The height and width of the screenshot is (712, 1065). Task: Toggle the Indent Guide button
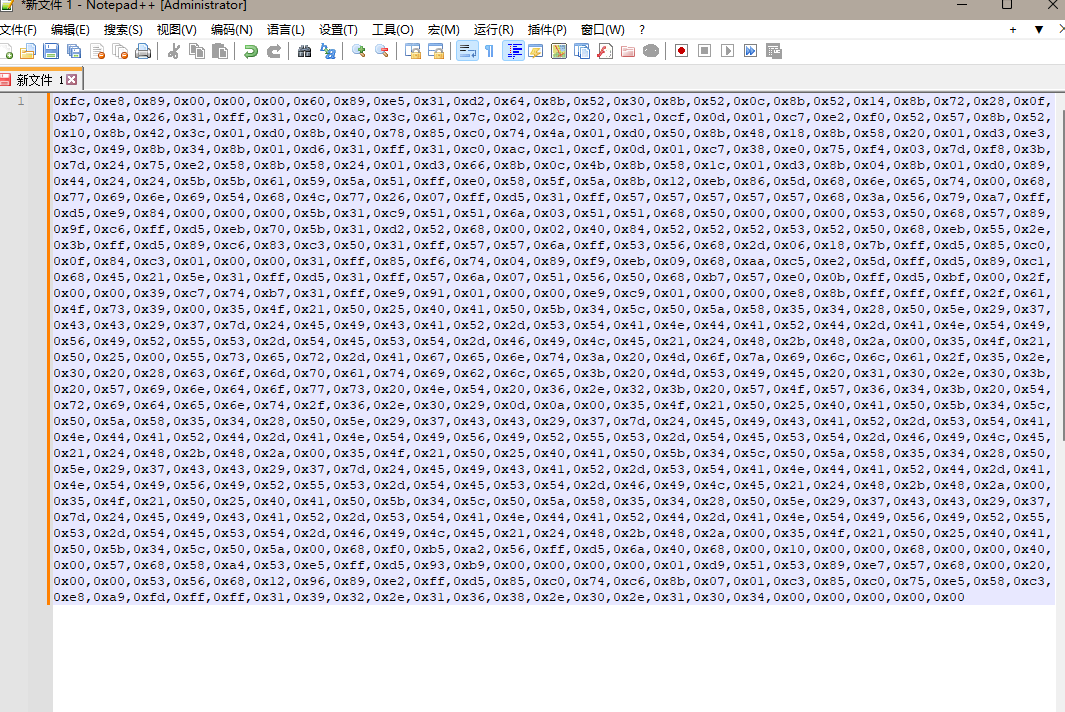coord(513,51)
